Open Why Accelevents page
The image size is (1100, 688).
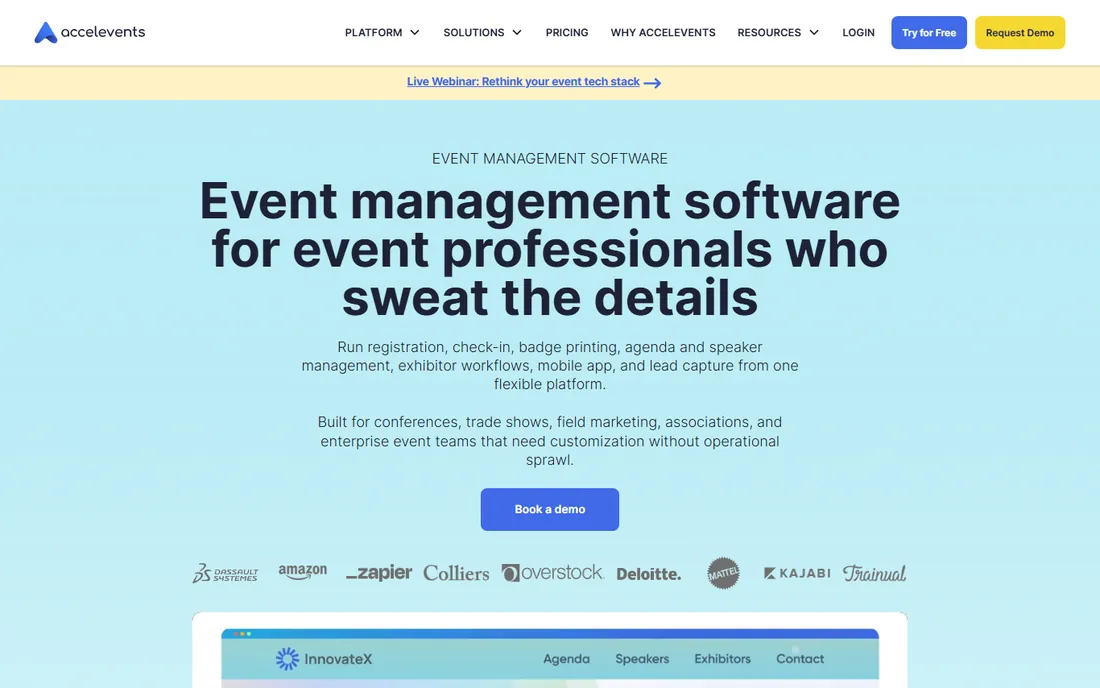click(x=663, y=32)
